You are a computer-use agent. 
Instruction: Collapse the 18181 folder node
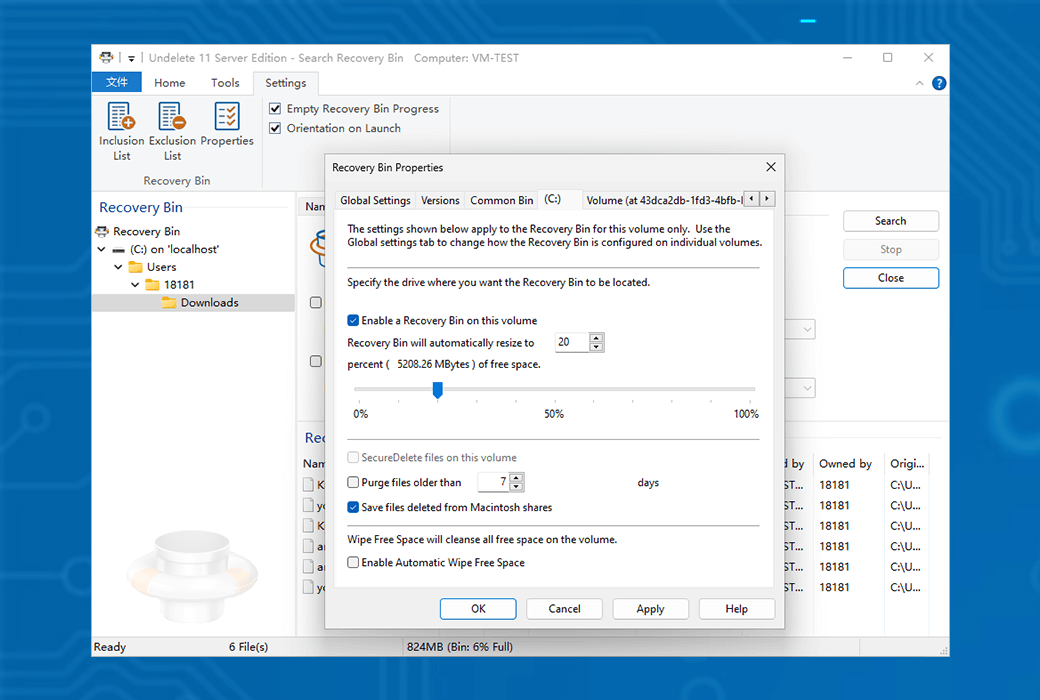point(135,285)
